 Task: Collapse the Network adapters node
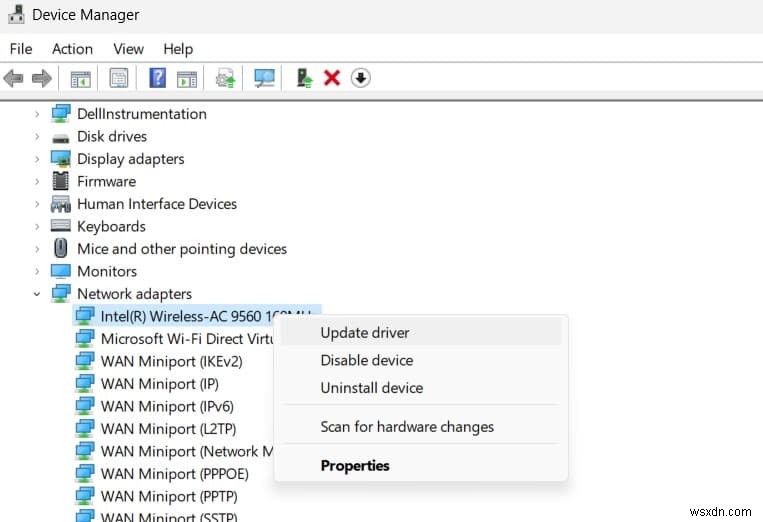37,294
